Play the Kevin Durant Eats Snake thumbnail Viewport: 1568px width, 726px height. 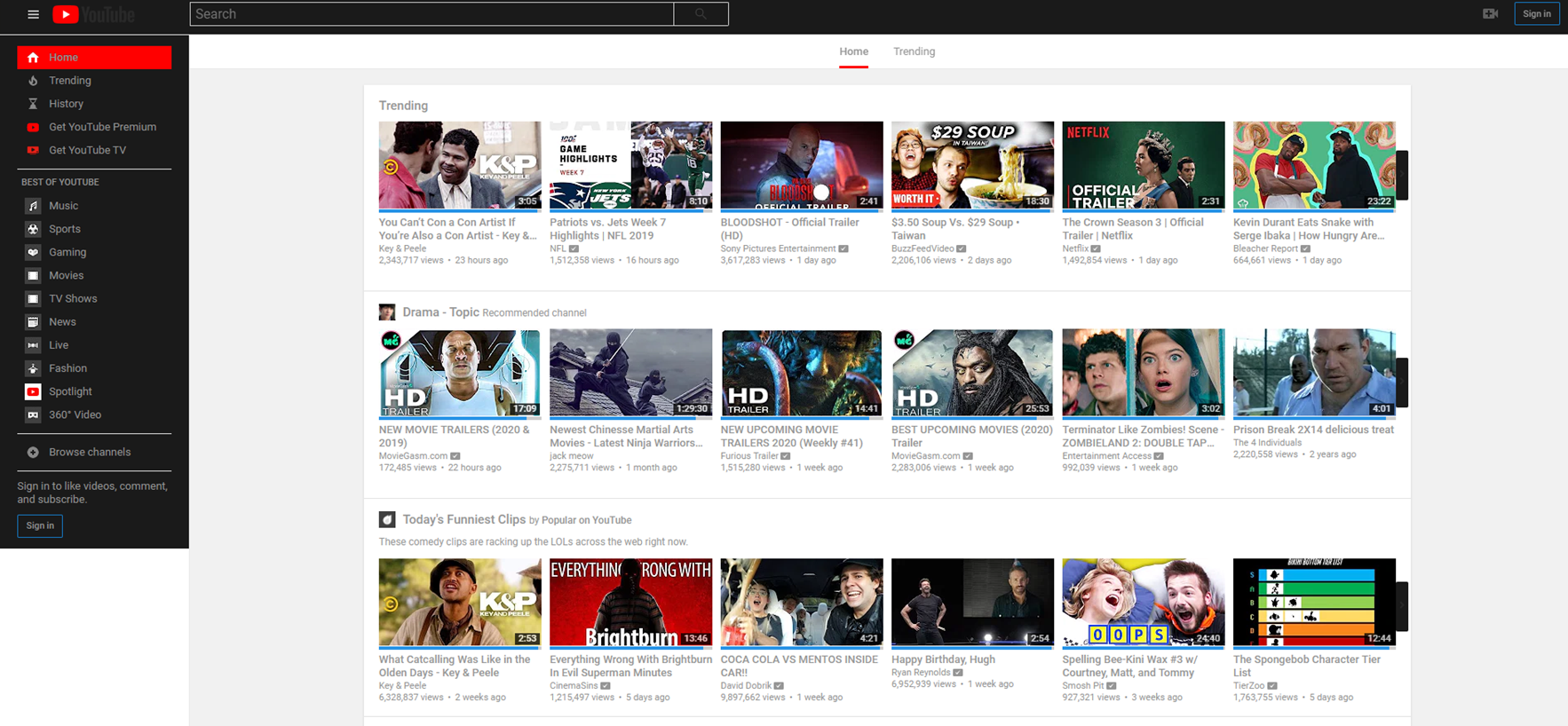(x=1314, y=165)
